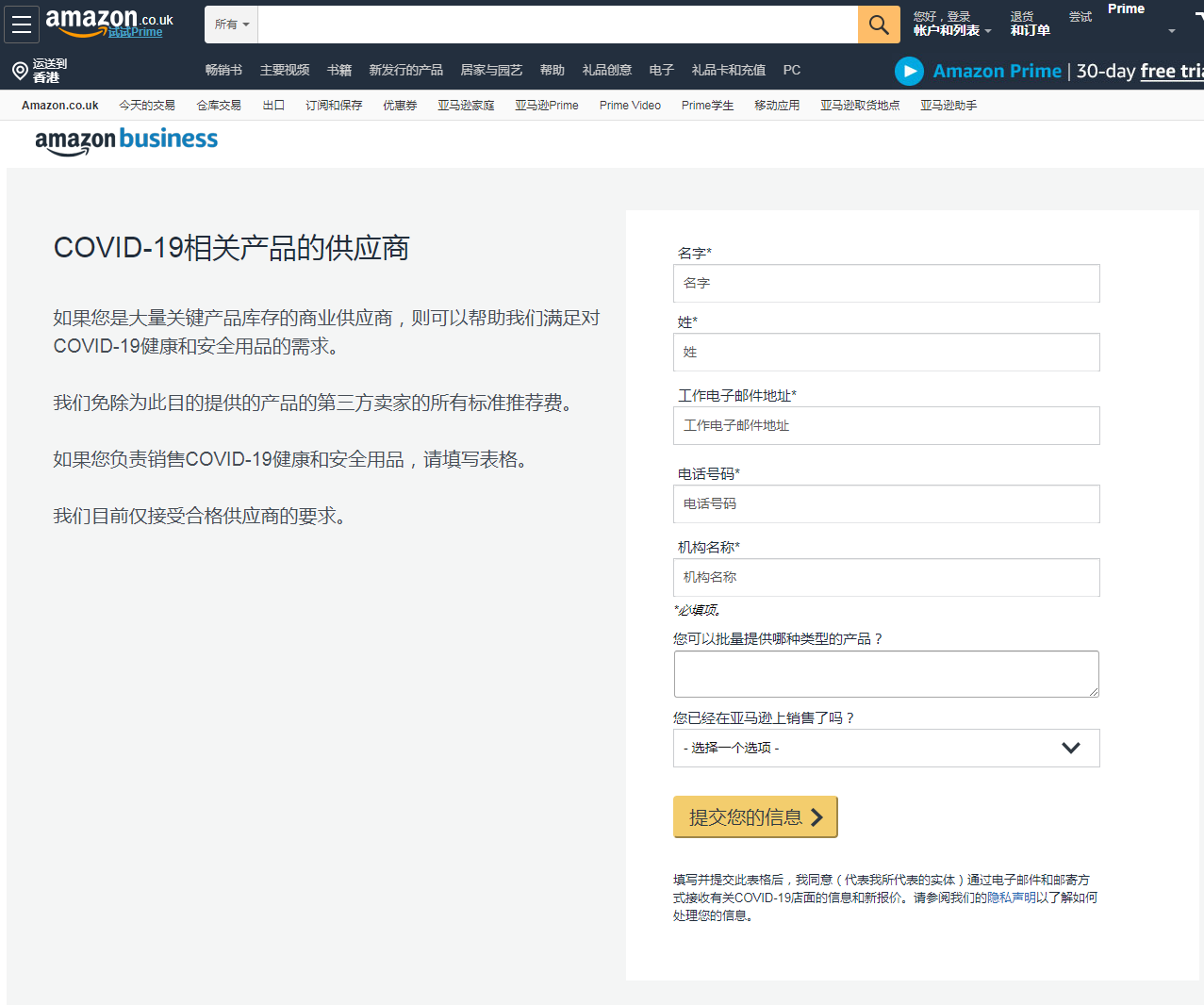Open Prime学生 in the sub-navigation
This screenshot has height=1005, width=1204.
tap(708, 106)
